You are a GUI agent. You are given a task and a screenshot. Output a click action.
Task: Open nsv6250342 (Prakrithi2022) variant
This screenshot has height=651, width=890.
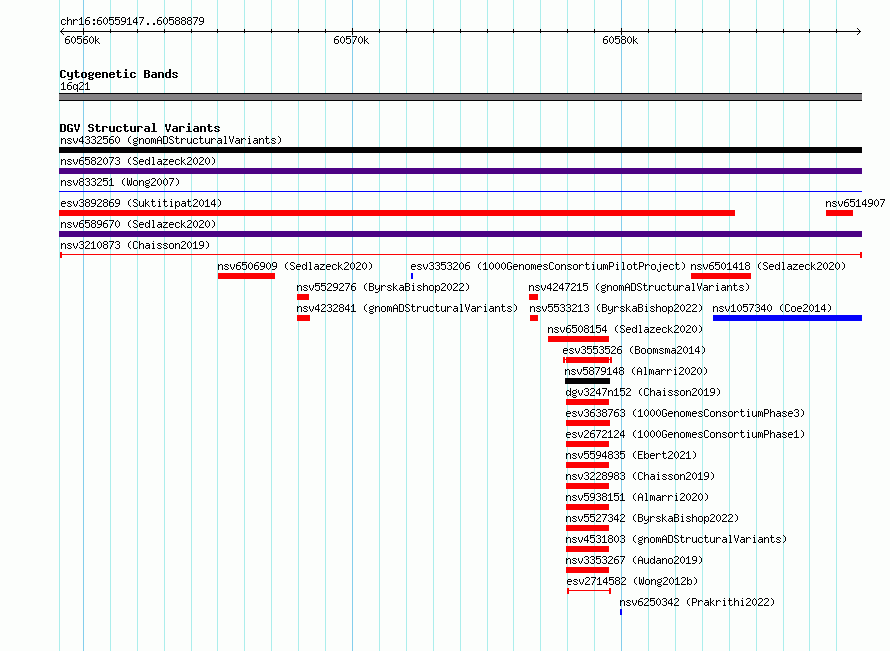point(697,602)
